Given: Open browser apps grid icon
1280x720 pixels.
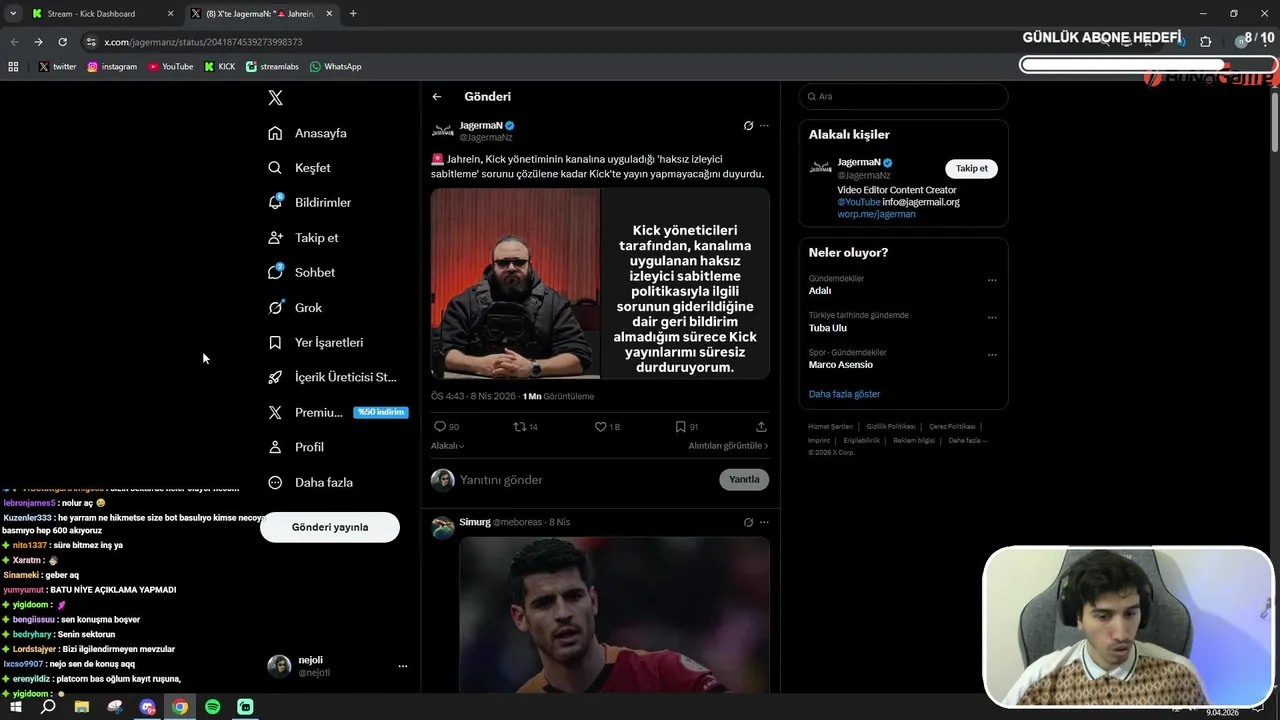Looking at the screenshot, I should [x=13, y=66].
